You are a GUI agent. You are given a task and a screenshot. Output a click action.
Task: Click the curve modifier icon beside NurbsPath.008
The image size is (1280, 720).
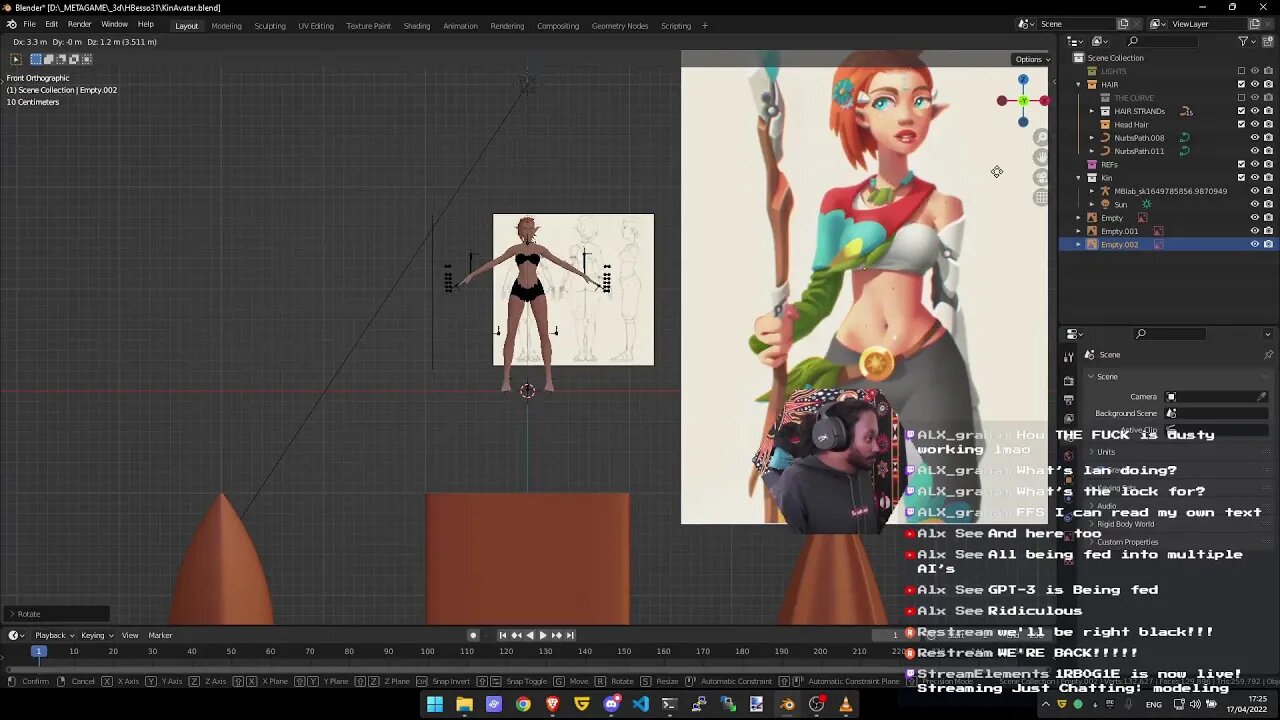click(1184, 138)
